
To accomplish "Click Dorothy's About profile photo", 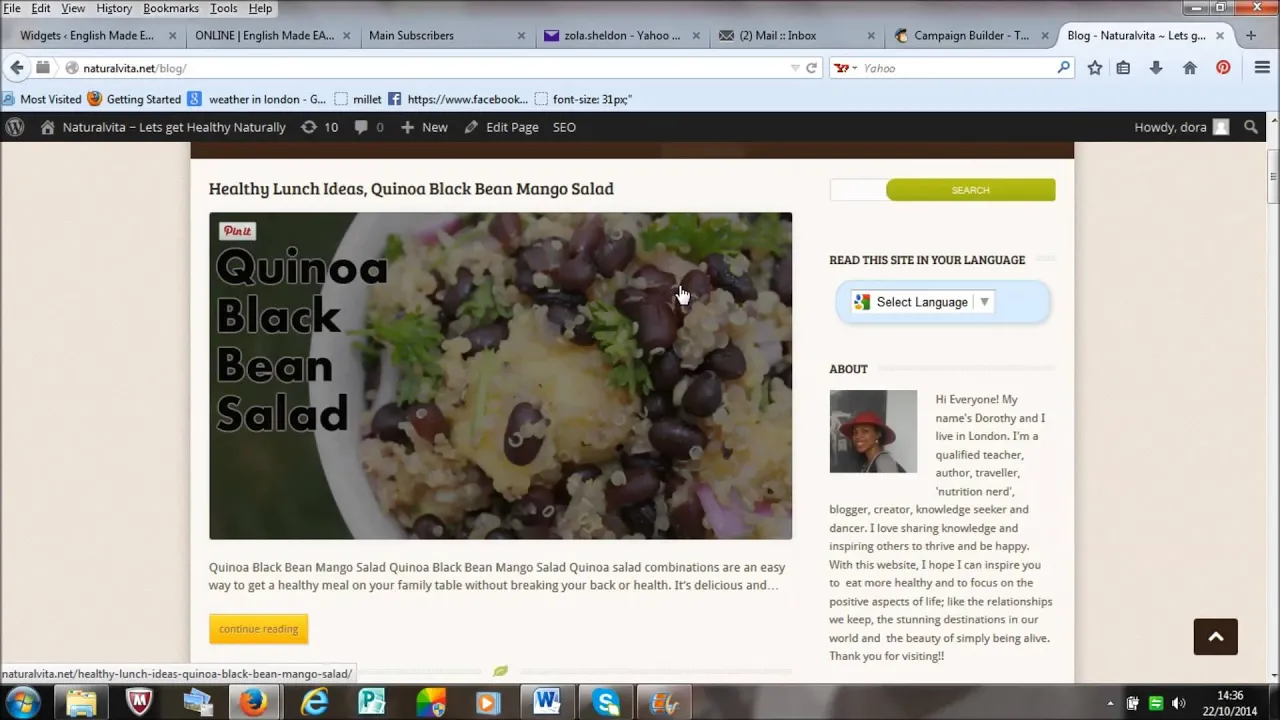I will click(x=873, y=431).
